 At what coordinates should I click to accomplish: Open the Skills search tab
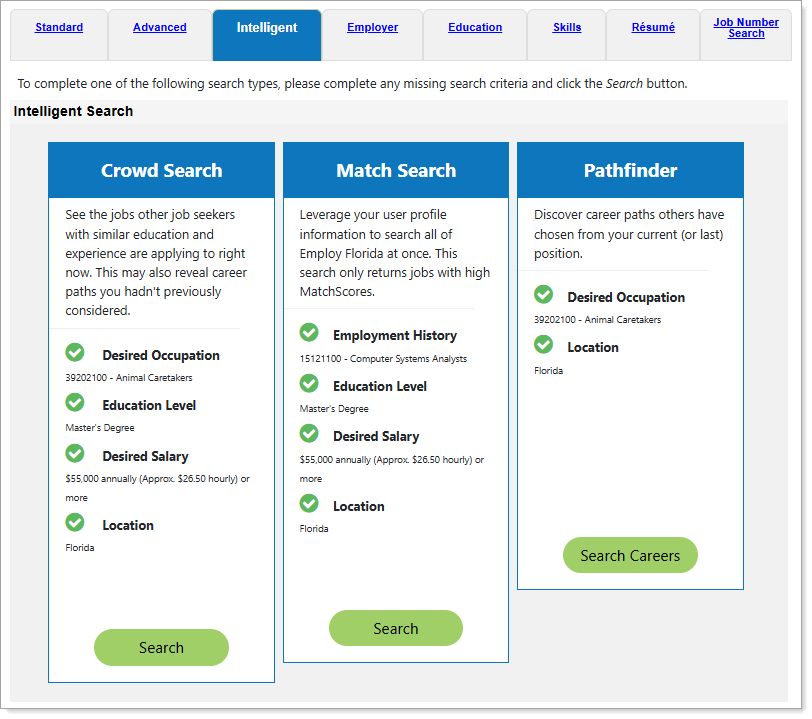(x=567, y=28)
